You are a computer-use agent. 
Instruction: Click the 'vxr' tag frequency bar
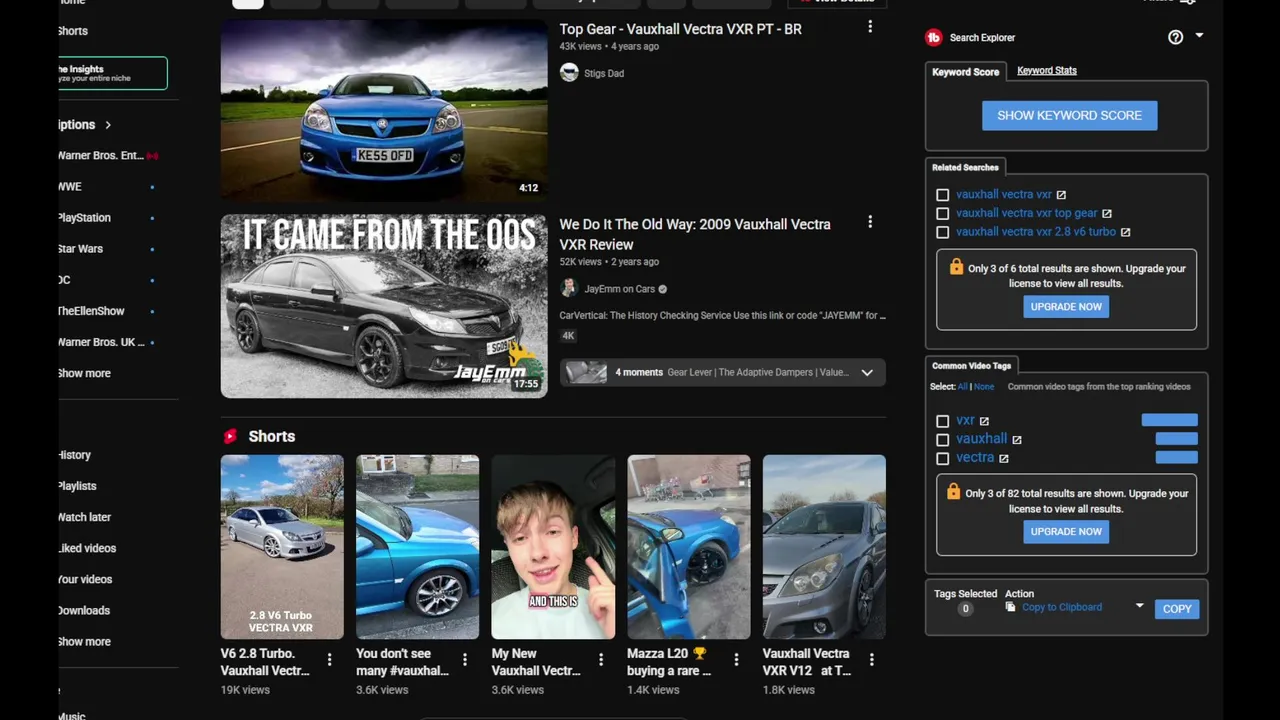coord(1169,420)
